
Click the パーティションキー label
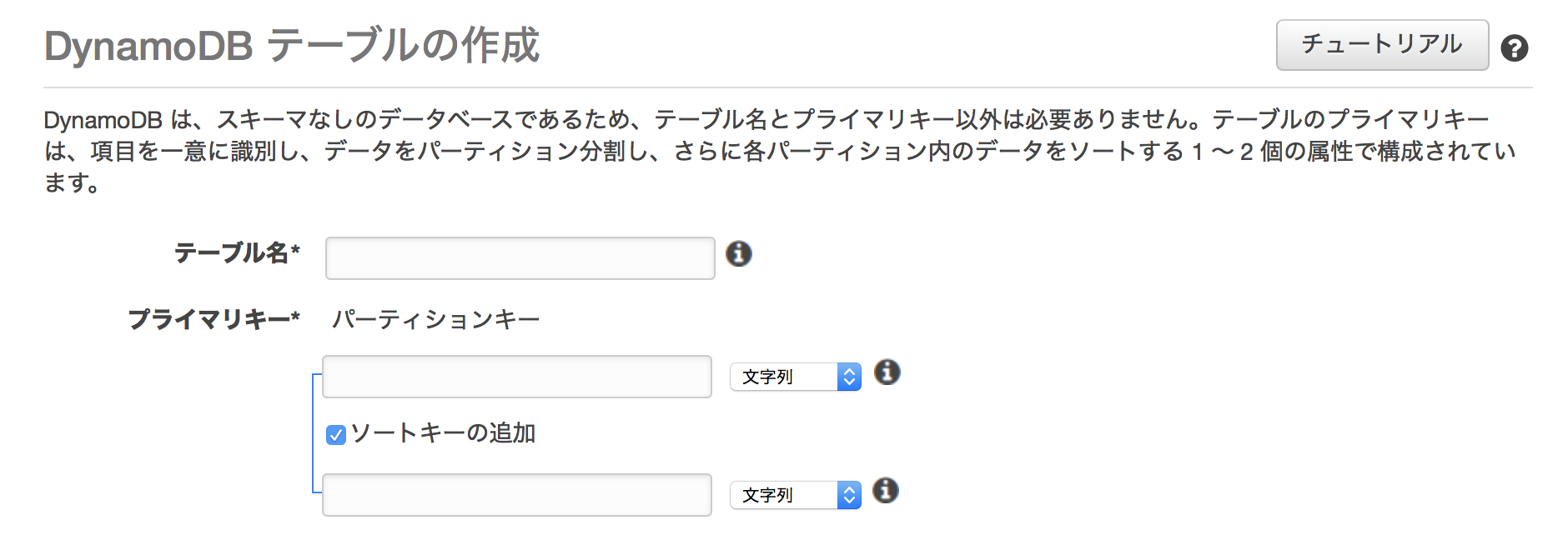click(436, 318)
